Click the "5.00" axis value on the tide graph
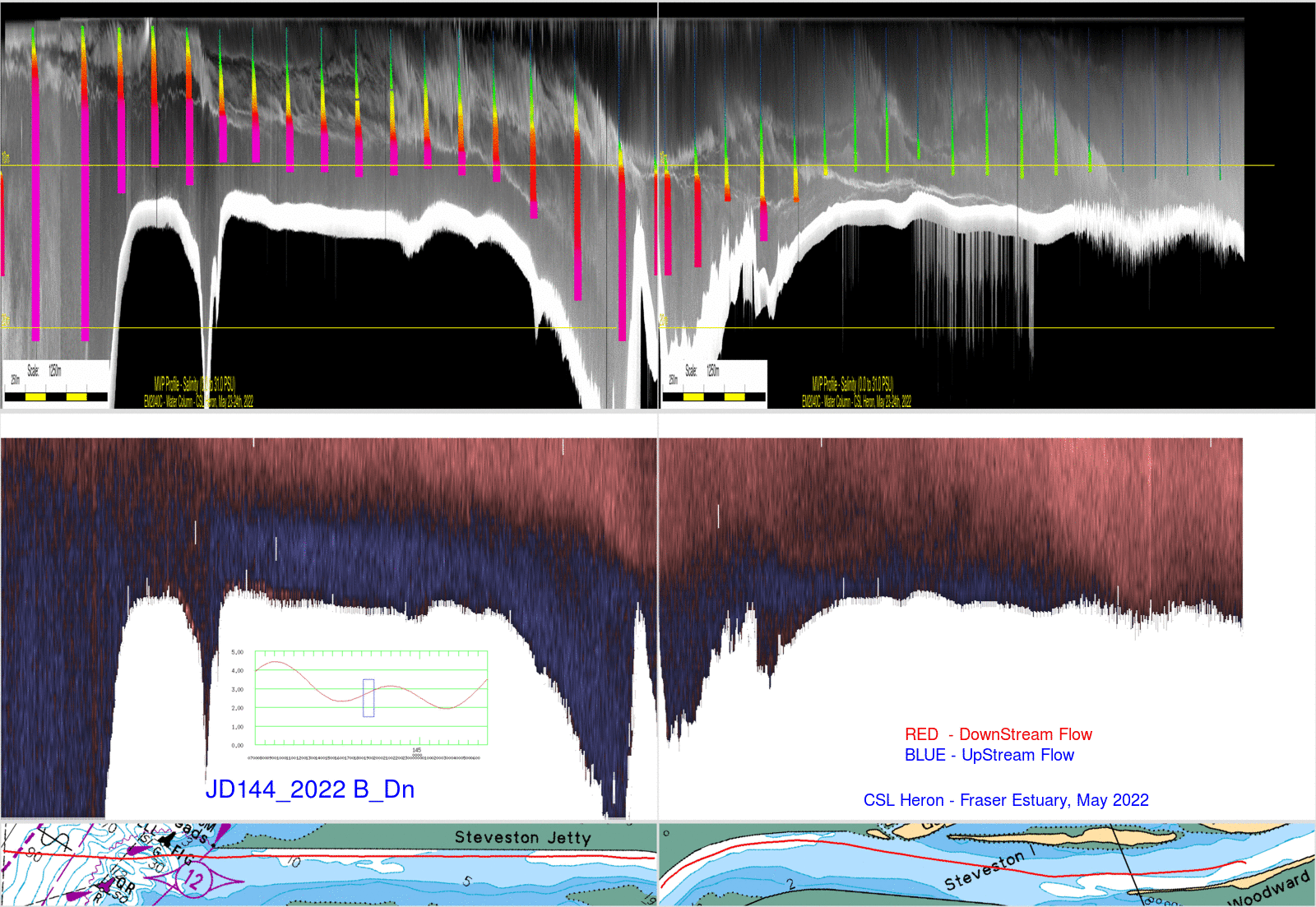The image size is (1316, 907). (x=237, y=652)
